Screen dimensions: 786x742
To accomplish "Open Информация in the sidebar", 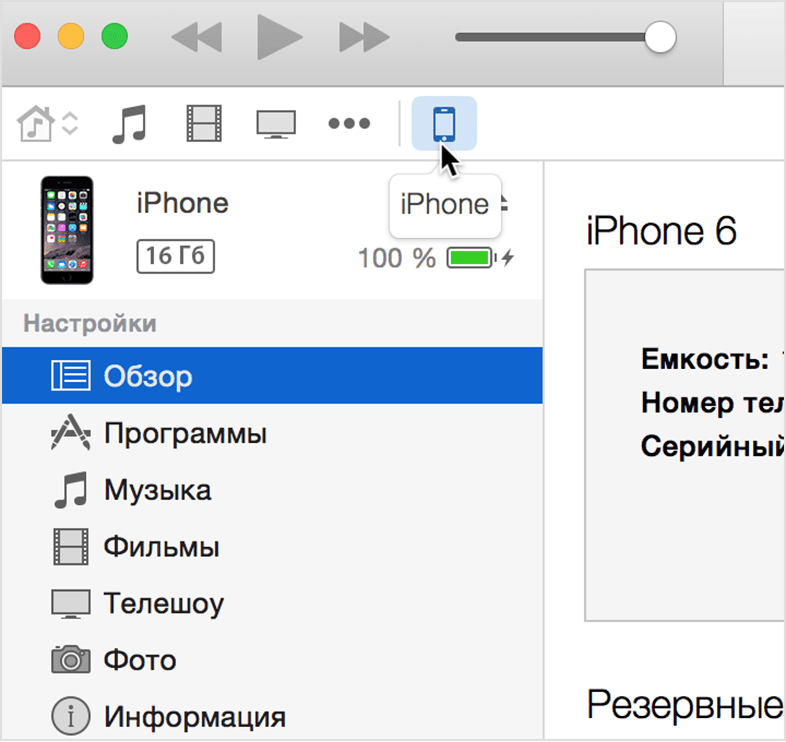I will (272, 716).
